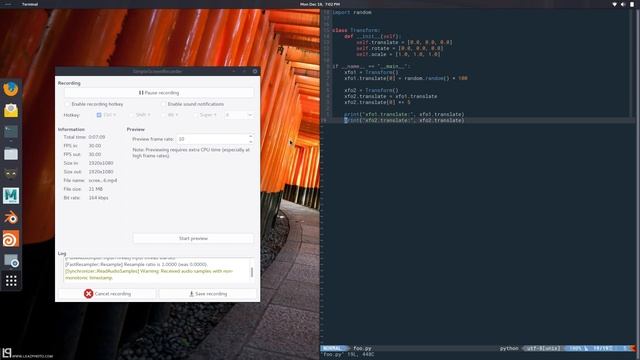Increase the preview frame rate stepper

pos(251,136)
